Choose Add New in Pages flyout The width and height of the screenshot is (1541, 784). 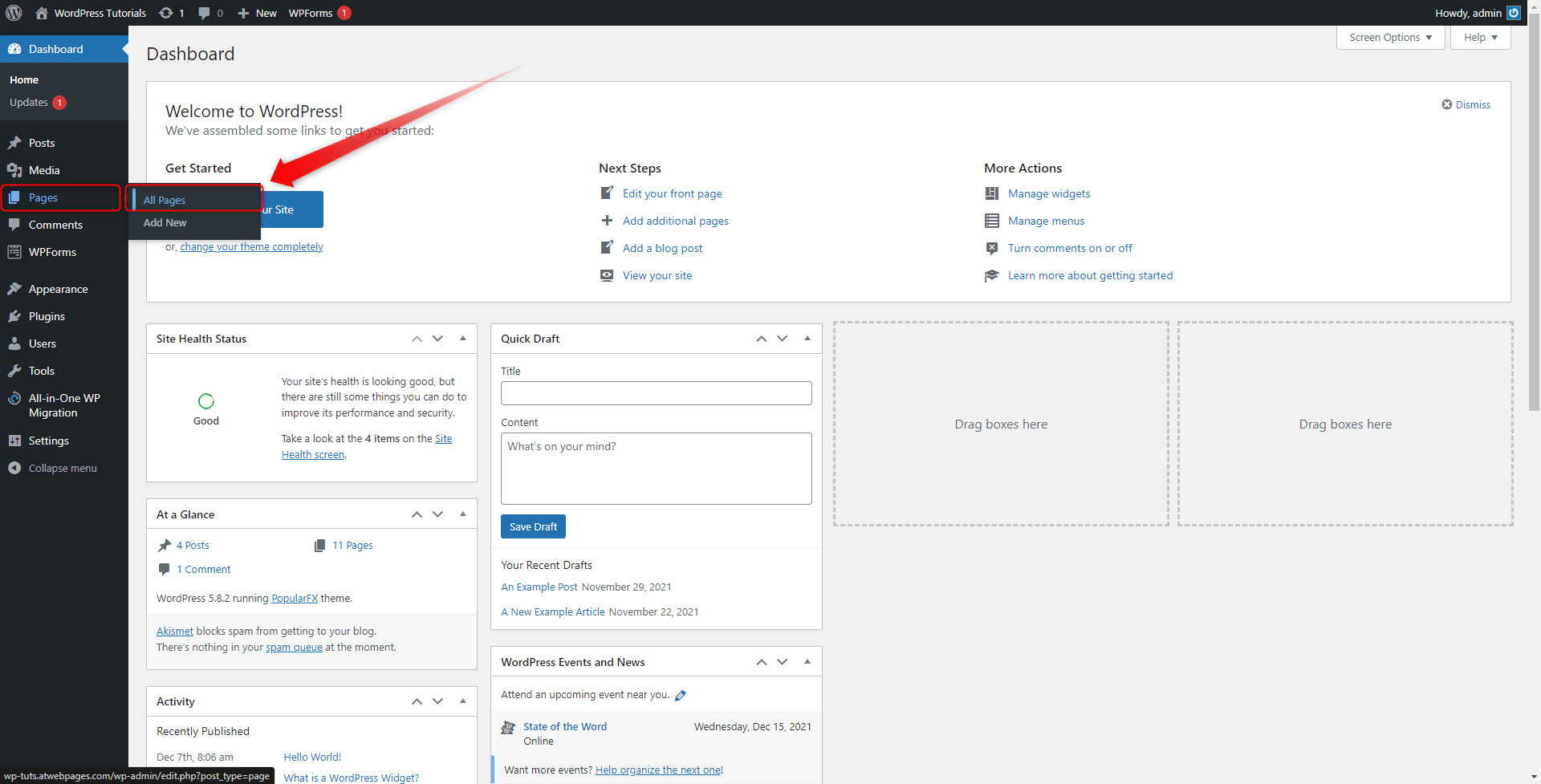[x=165, y=222]
